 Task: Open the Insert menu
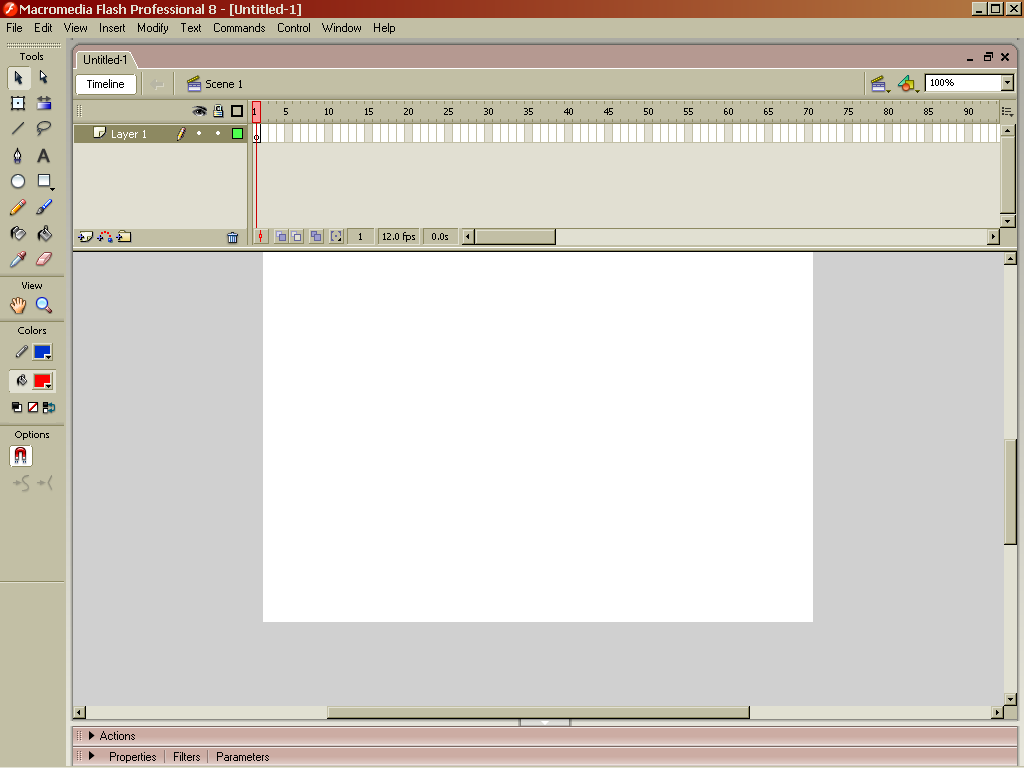click(112, 28)
